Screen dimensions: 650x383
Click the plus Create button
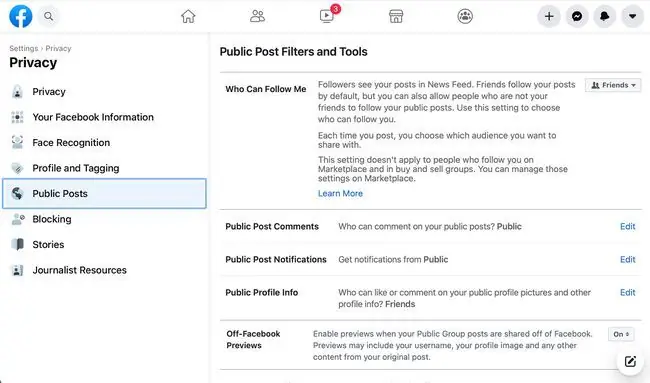(549, 16)
